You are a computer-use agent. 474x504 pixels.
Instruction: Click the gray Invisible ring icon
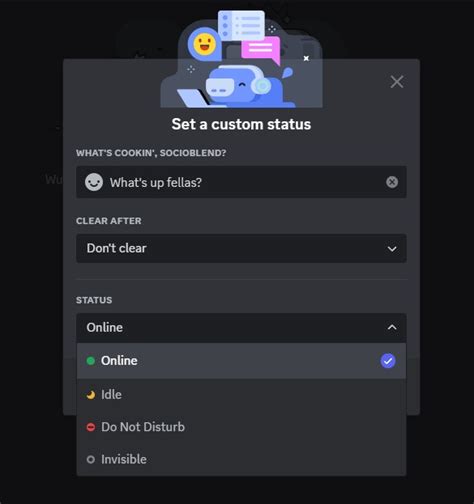click(x=91, y=460)
